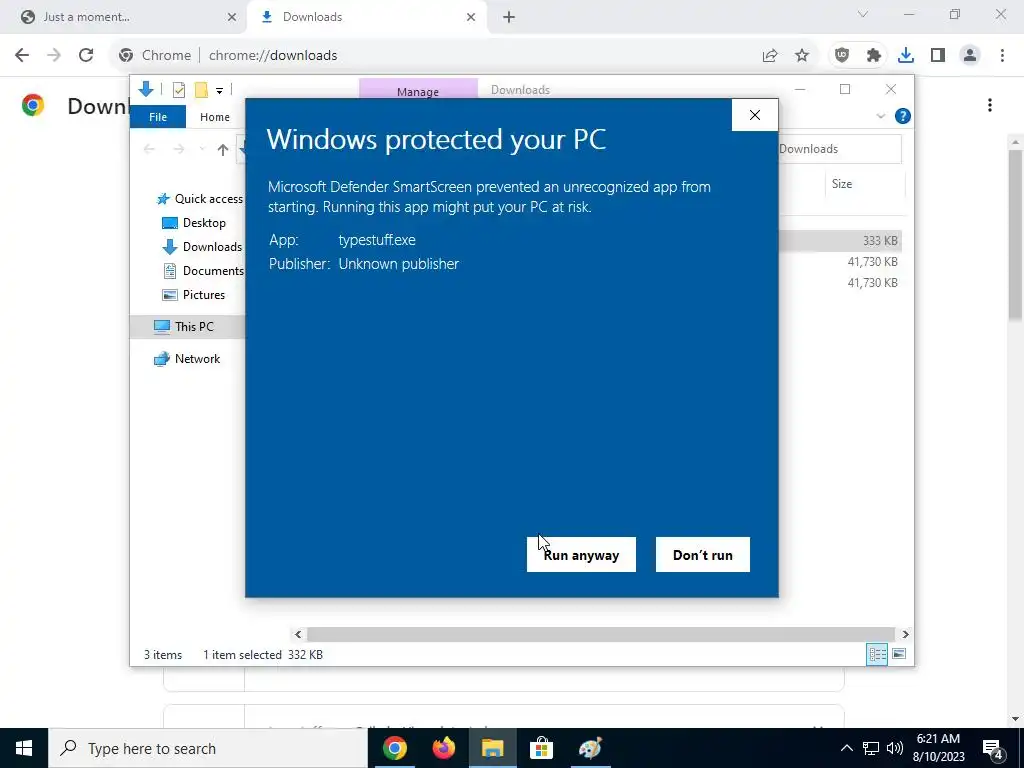Image resolution: width=1024 pixels, height=768 pixels.
Task: Close the Just a moment tab
Action: coord(231,17)
